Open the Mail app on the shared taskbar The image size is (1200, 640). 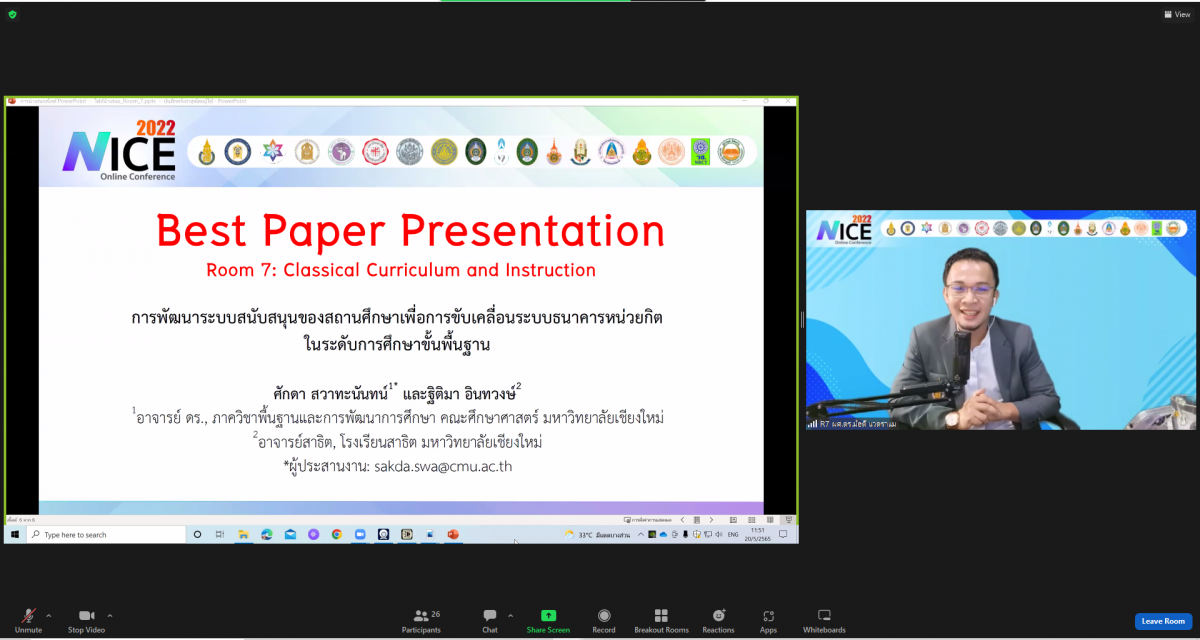[290, 535]
